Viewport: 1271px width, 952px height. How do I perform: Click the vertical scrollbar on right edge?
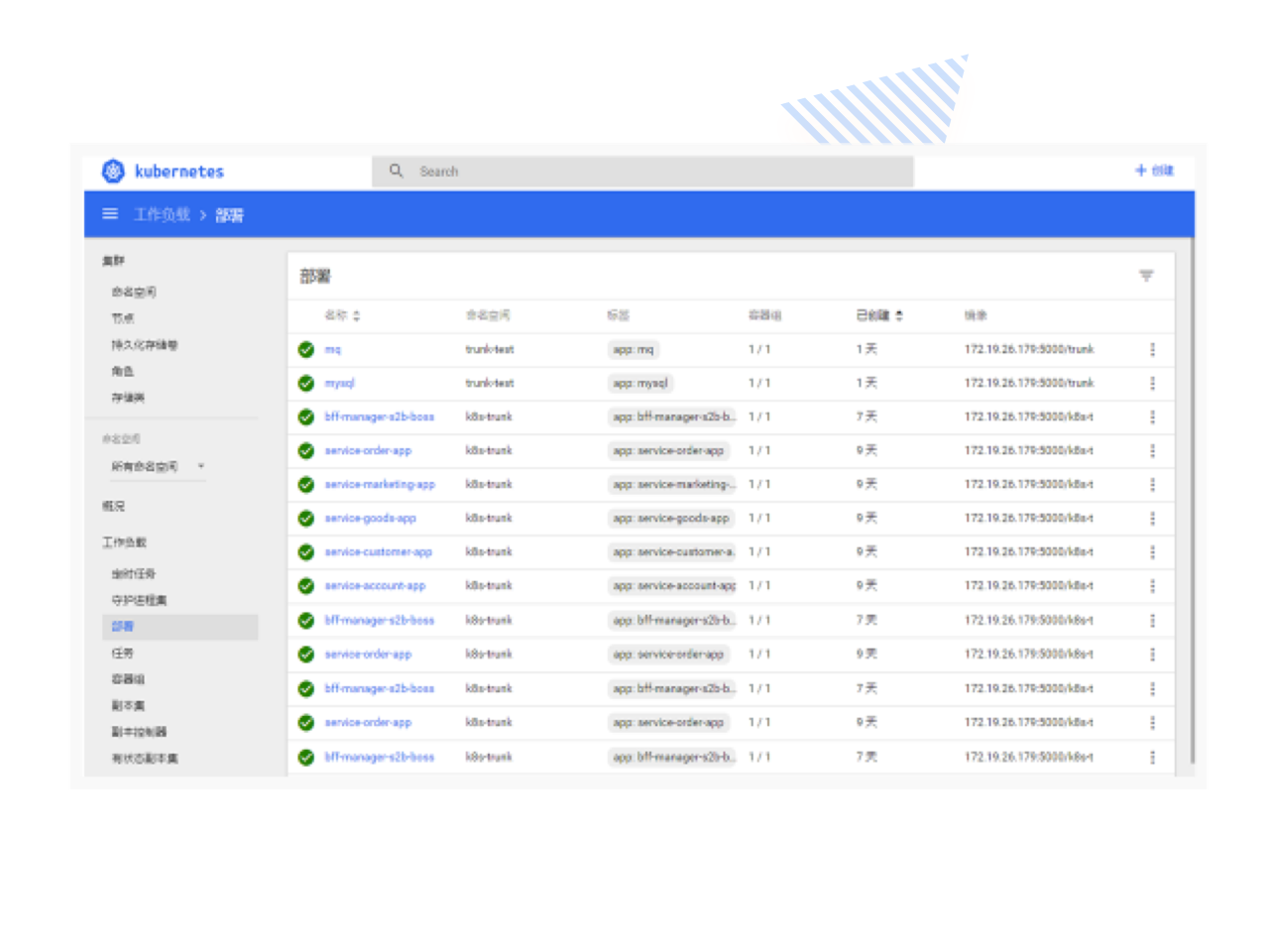pos(1193,496)
